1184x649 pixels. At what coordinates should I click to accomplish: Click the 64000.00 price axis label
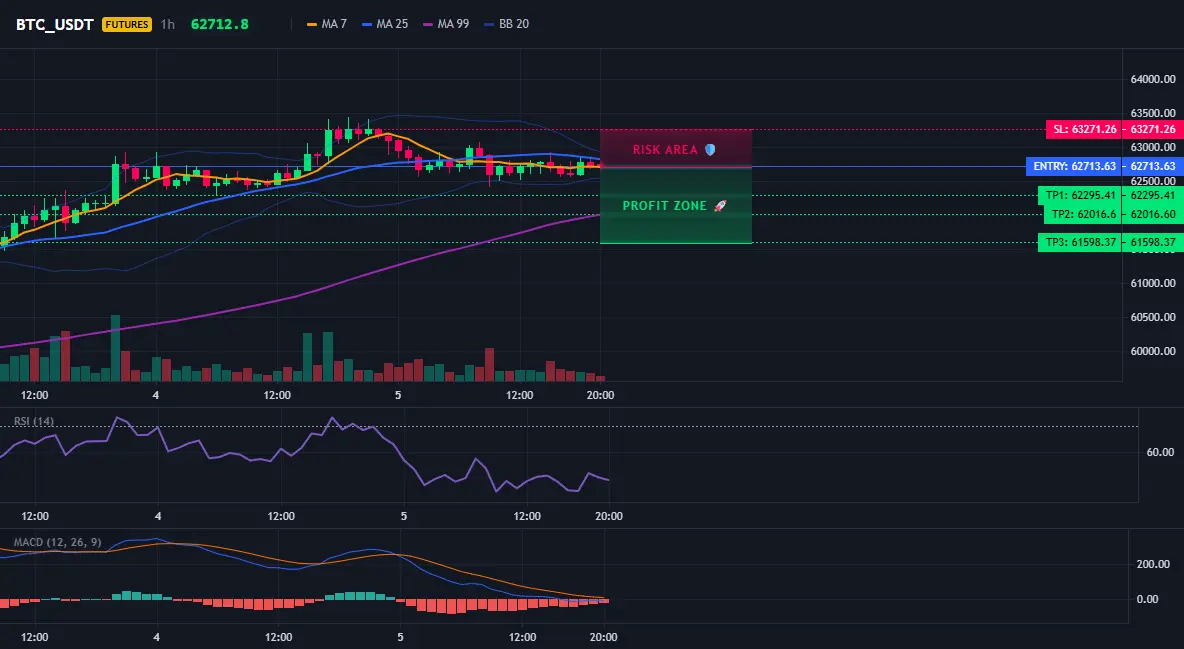click(x=1152, y=79)
